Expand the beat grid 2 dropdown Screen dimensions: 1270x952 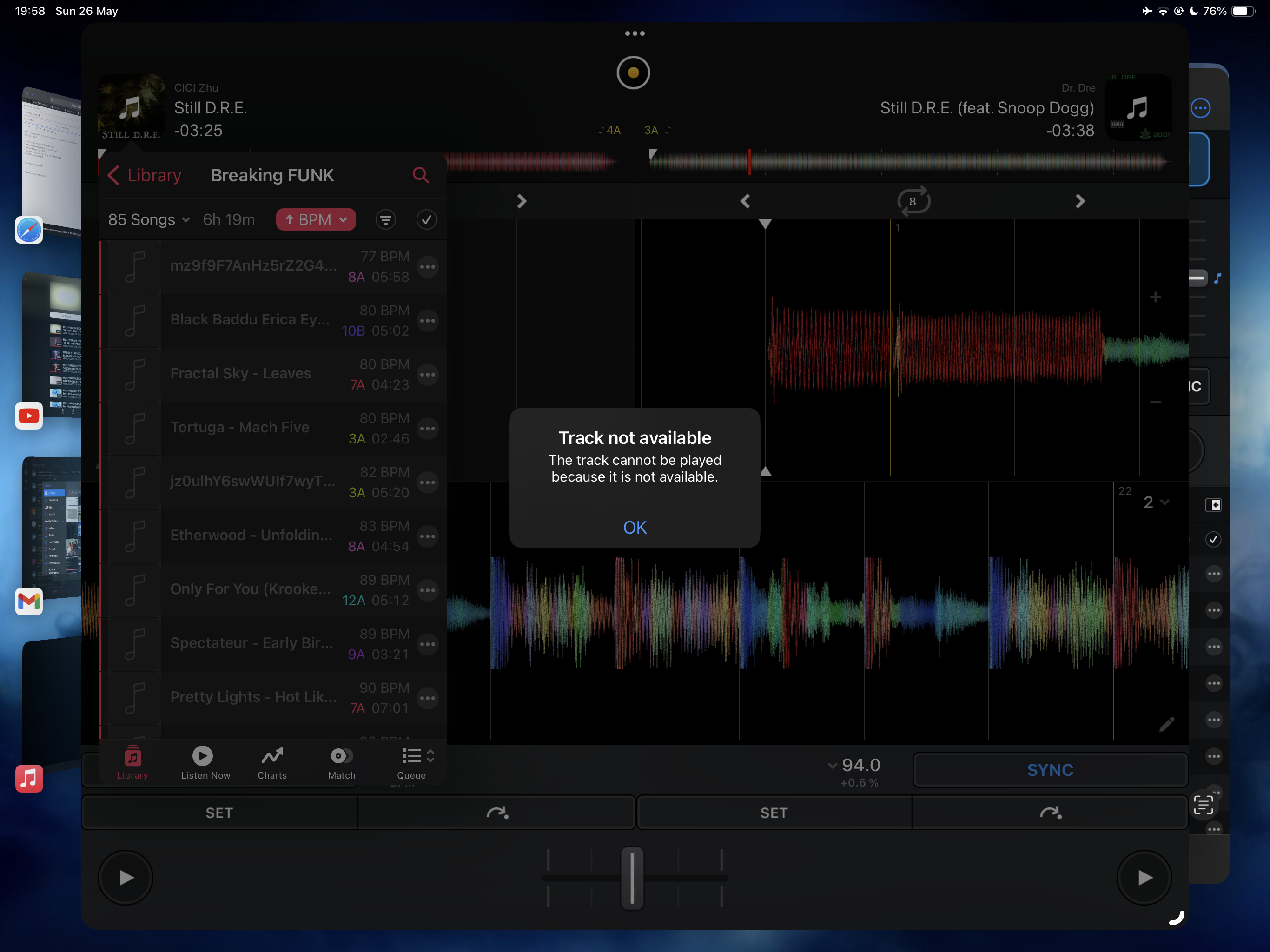[1156, 502]
